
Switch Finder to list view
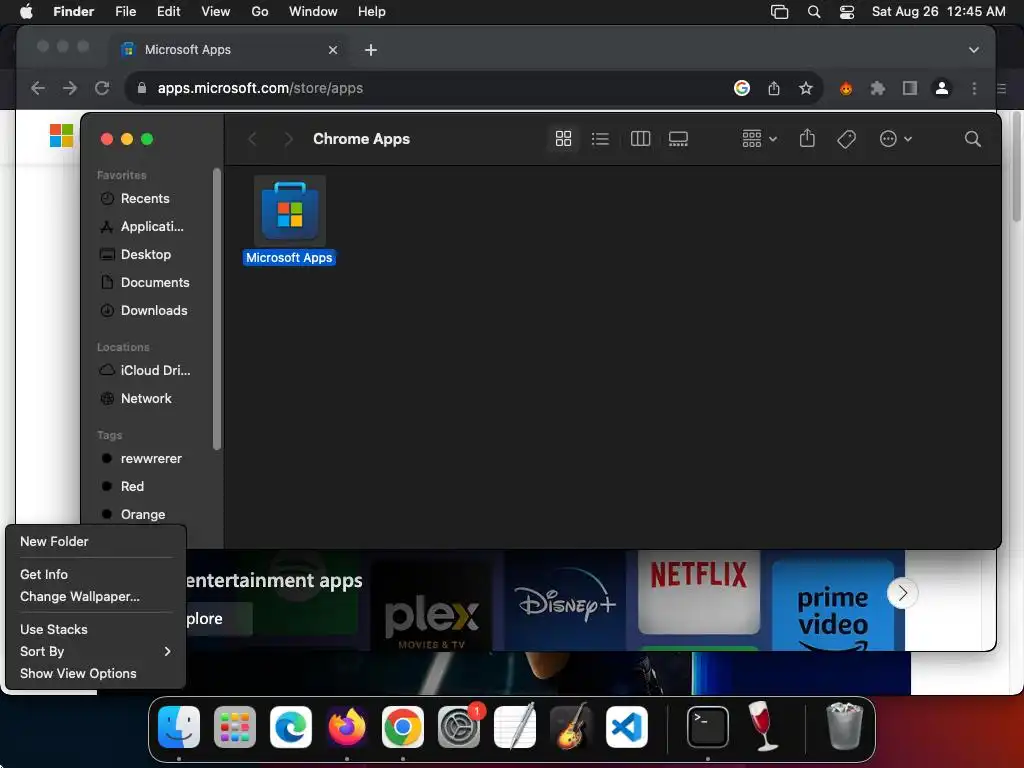(x=600, y=138)
